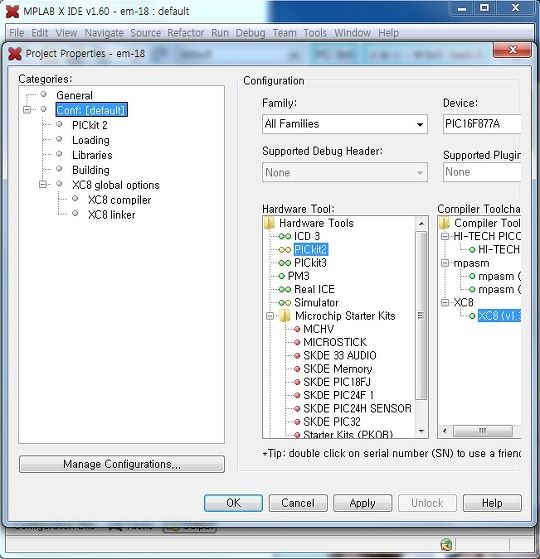Click the first mpasm green icon
540x559 pixels.
(x=472, y=276)
